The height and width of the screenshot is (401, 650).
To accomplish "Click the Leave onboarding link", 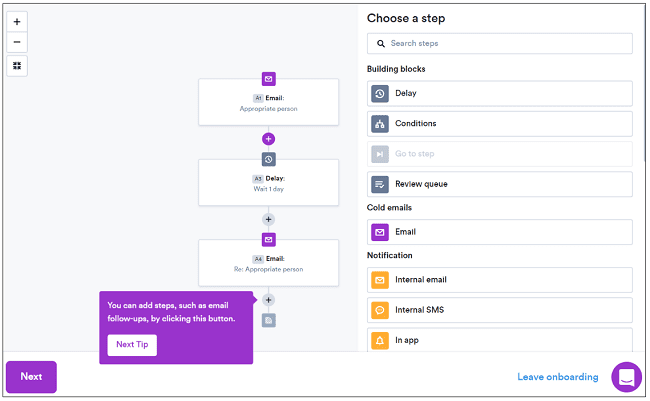I will (x=557, y=377).
